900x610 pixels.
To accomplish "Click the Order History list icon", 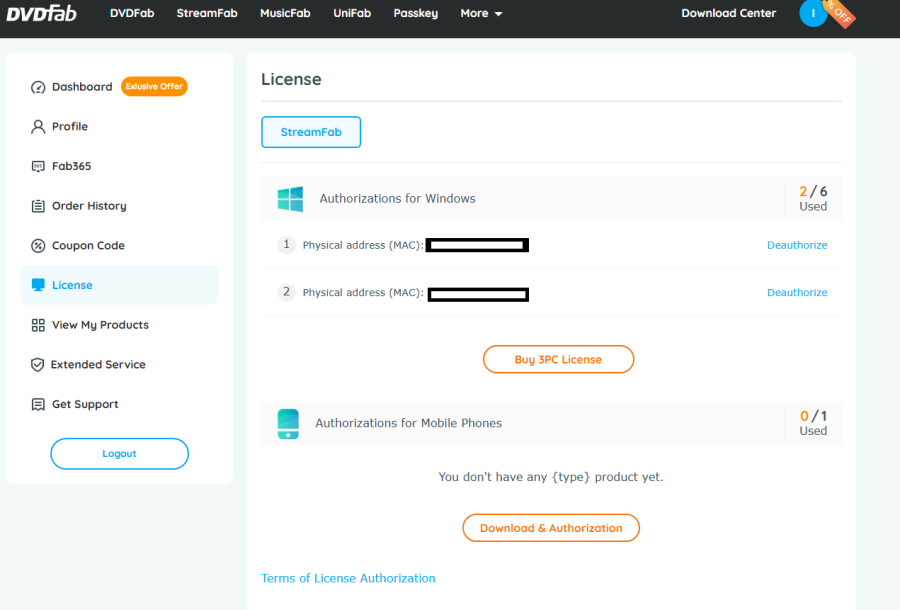I will tap(38, 206).
